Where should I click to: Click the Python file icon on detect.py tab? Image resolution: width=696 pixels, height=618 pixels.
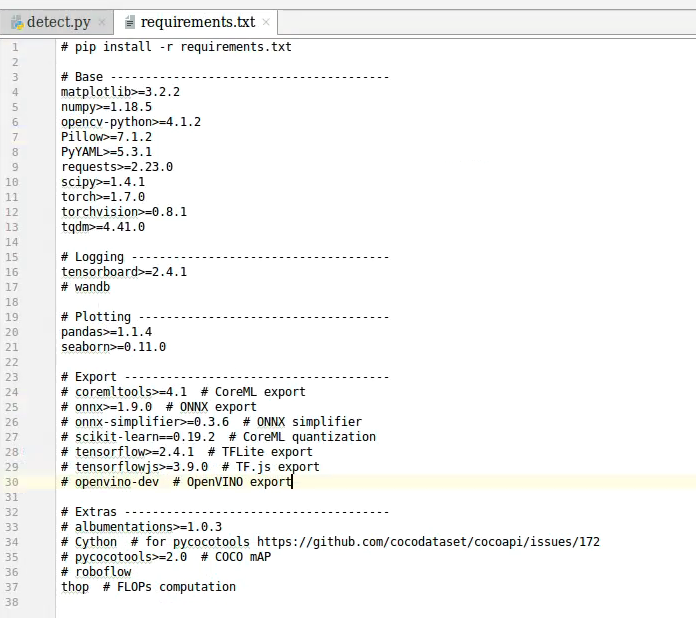17,22
